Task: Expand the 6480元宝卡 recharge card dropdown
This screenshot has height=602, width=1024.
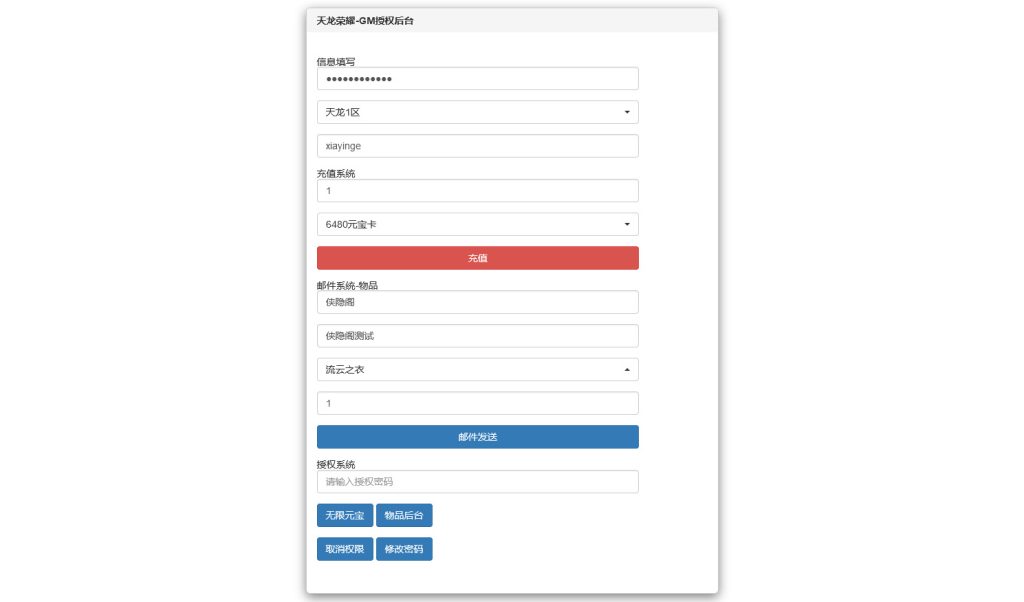Action: (477, 223)
